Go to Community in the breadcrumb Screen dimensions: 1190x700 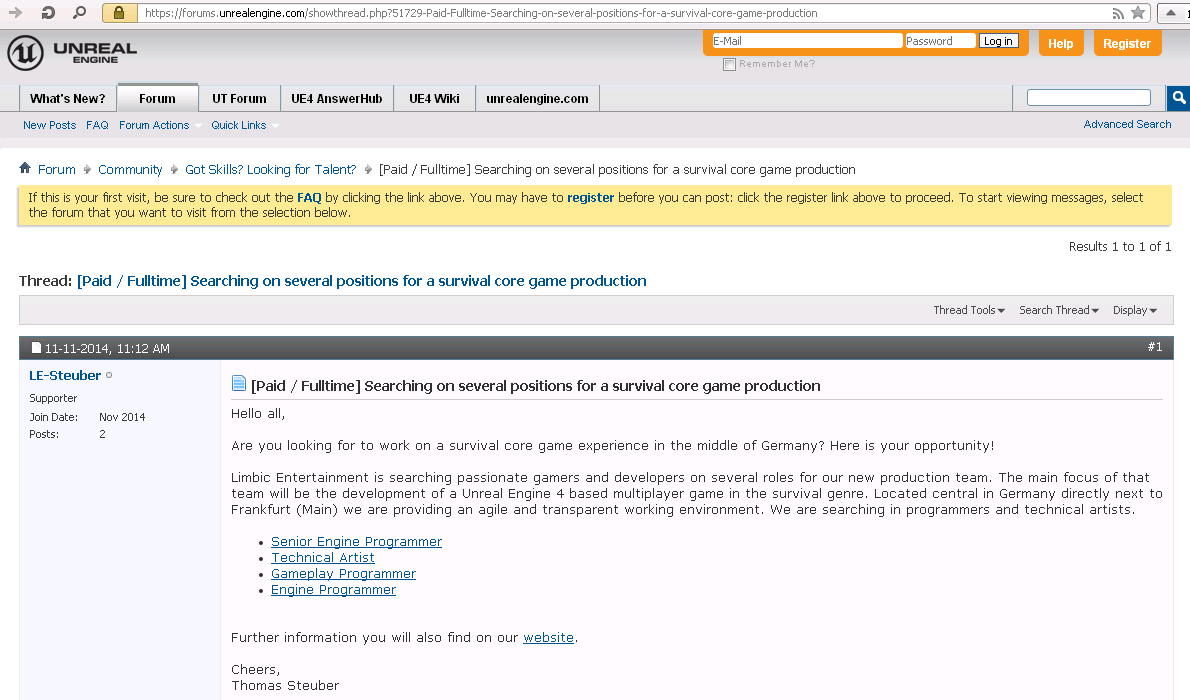pos(130,169)
